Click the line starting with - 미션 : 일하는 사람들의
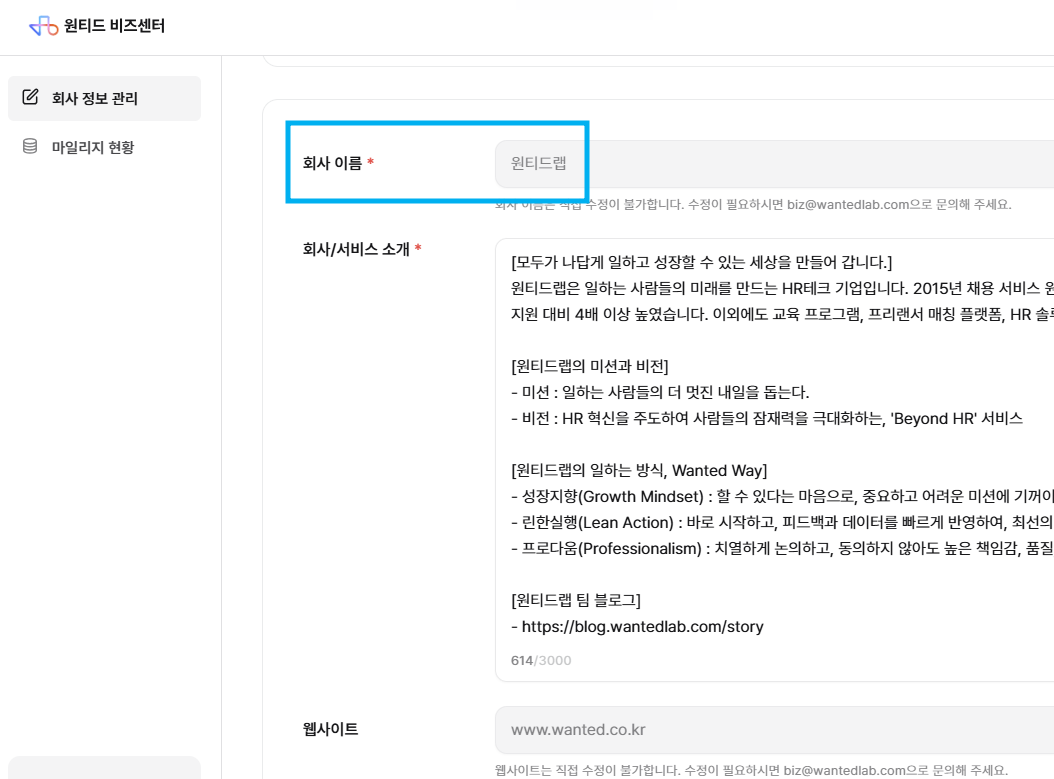 [x=660, y=392]
